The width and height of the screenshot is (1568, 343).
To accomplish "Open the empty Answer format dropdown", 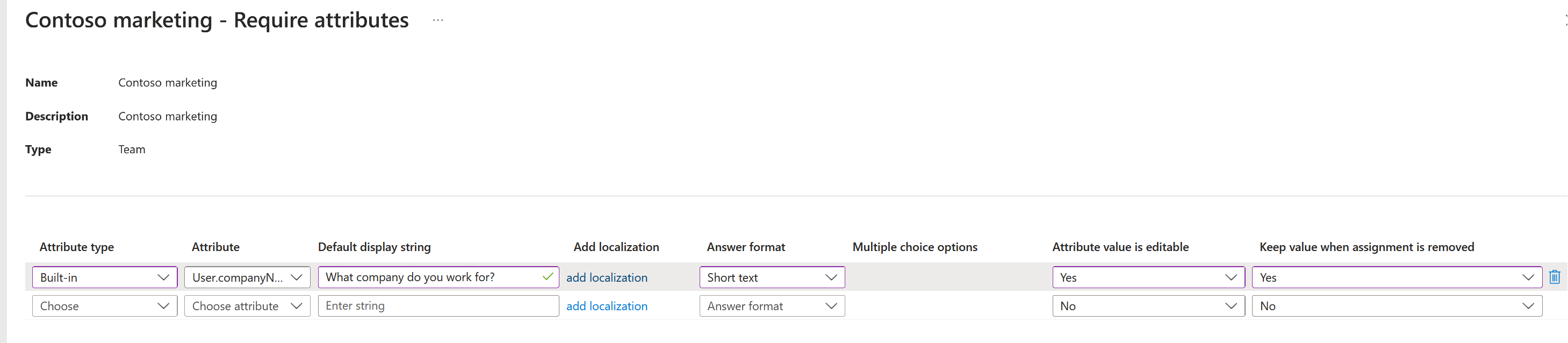I will [x=772, y=306].
